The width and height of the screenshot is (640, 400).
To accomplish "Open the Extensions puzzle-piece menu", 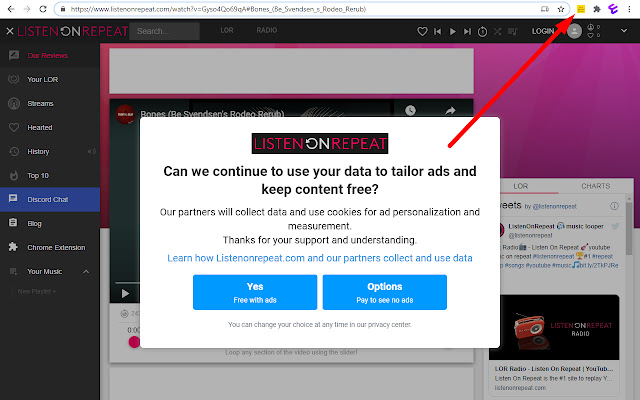I will point(597,9).
